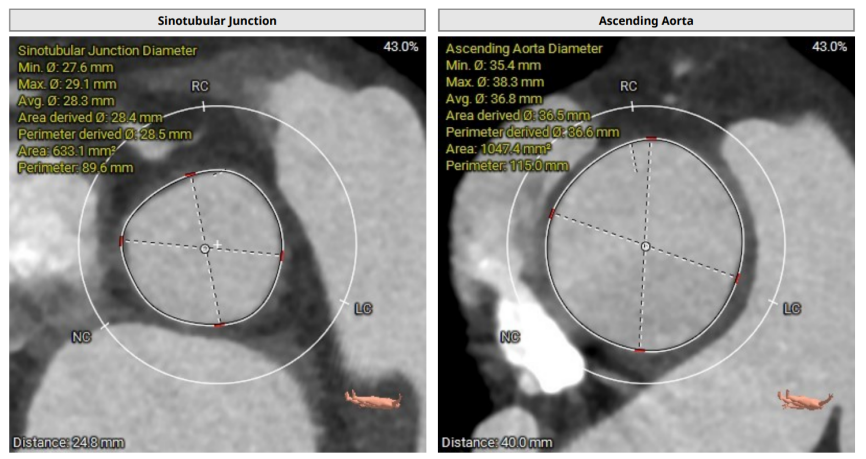Click 'Perimeter derived Ø: 36.6 mm' text

532,132
